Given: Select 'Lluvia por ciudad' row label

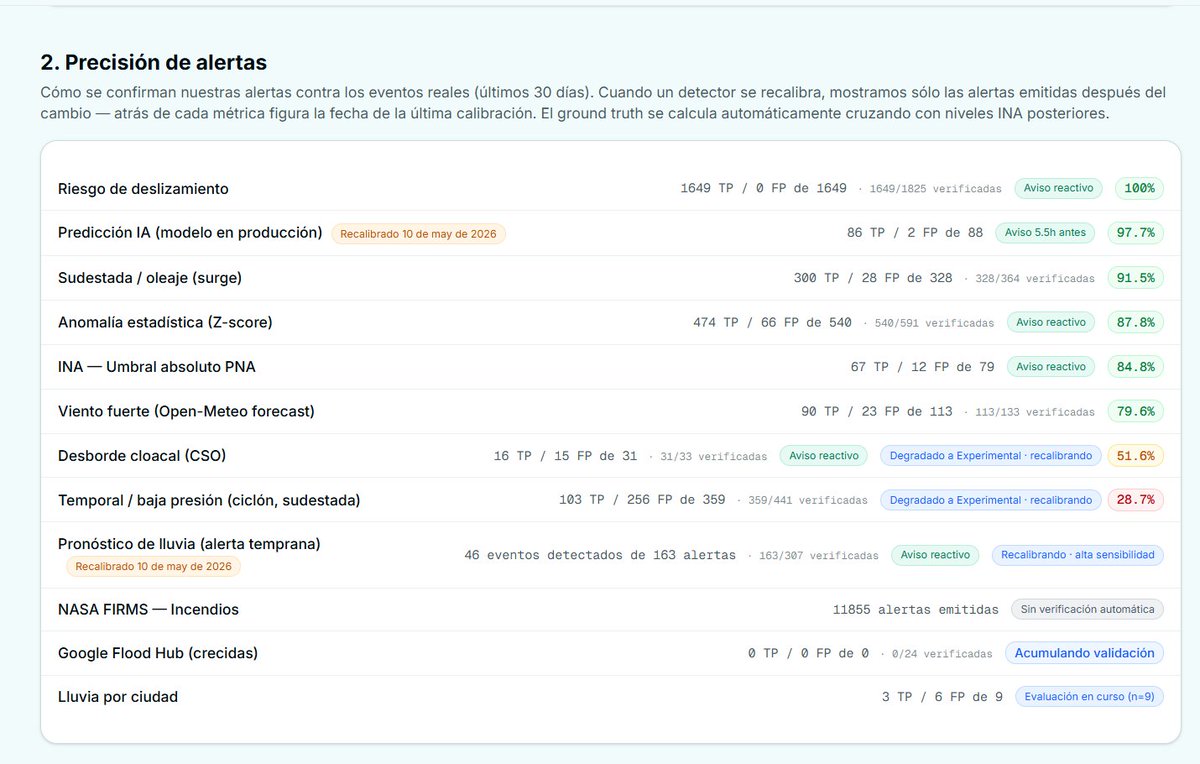Looking at the screenshot, I should click(x=118, y=696).
